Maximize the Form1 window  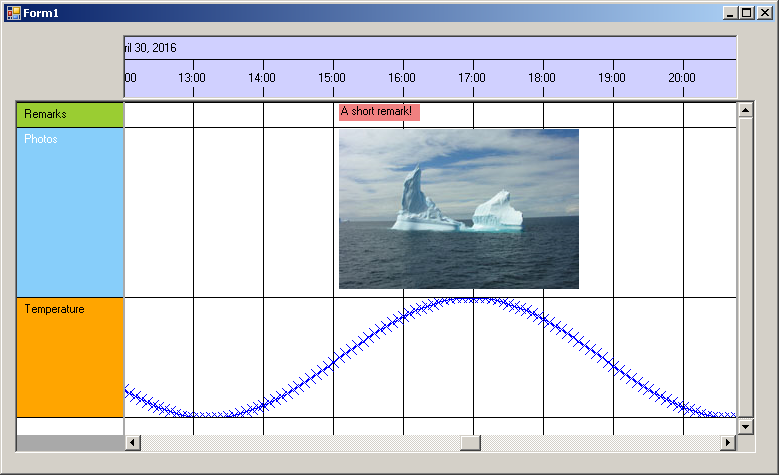(747, 12)
